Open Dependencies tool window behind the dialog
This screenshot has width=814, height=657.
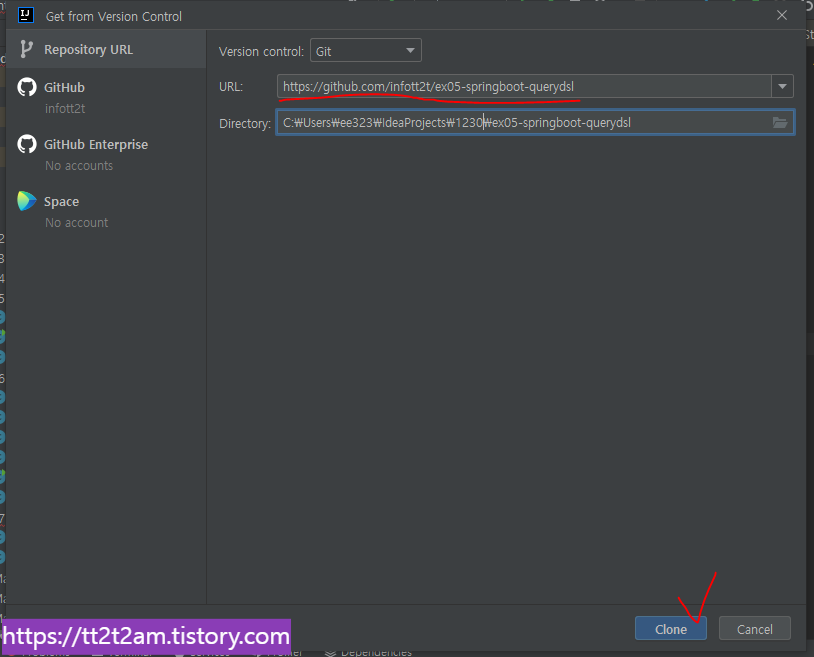coord(369,653)
